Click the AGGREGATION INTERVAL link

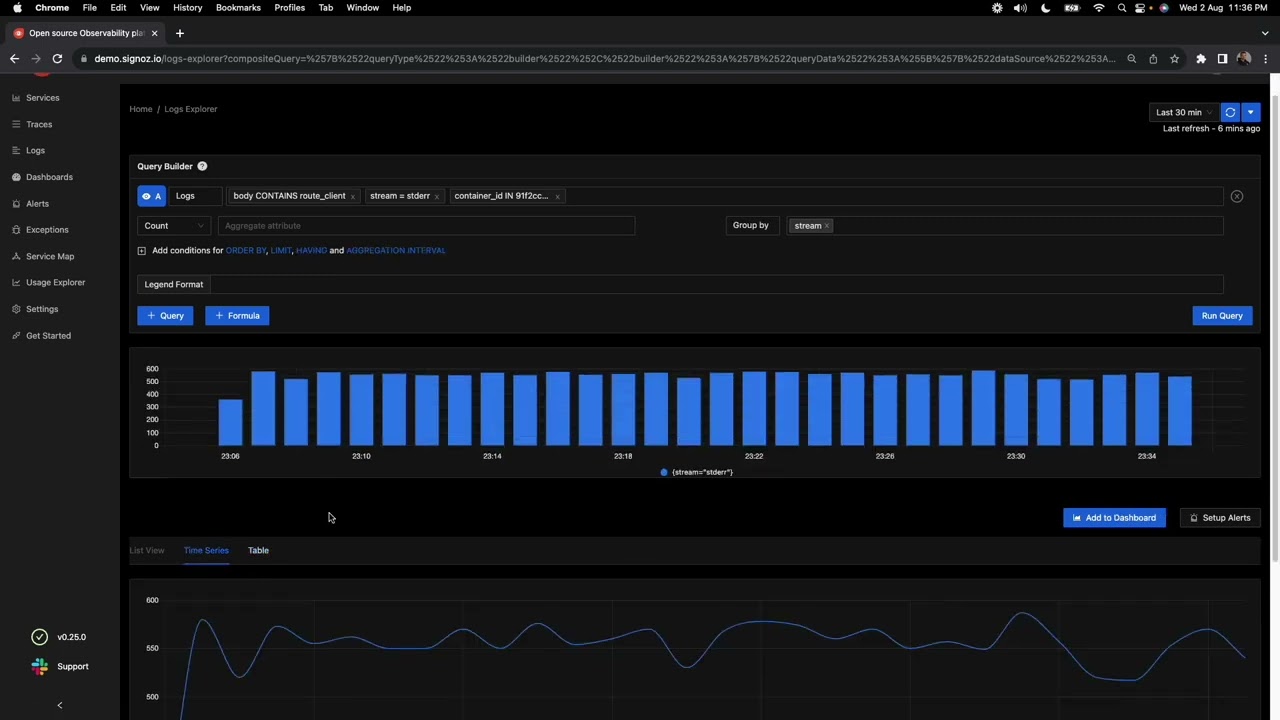tap(396, 251)
